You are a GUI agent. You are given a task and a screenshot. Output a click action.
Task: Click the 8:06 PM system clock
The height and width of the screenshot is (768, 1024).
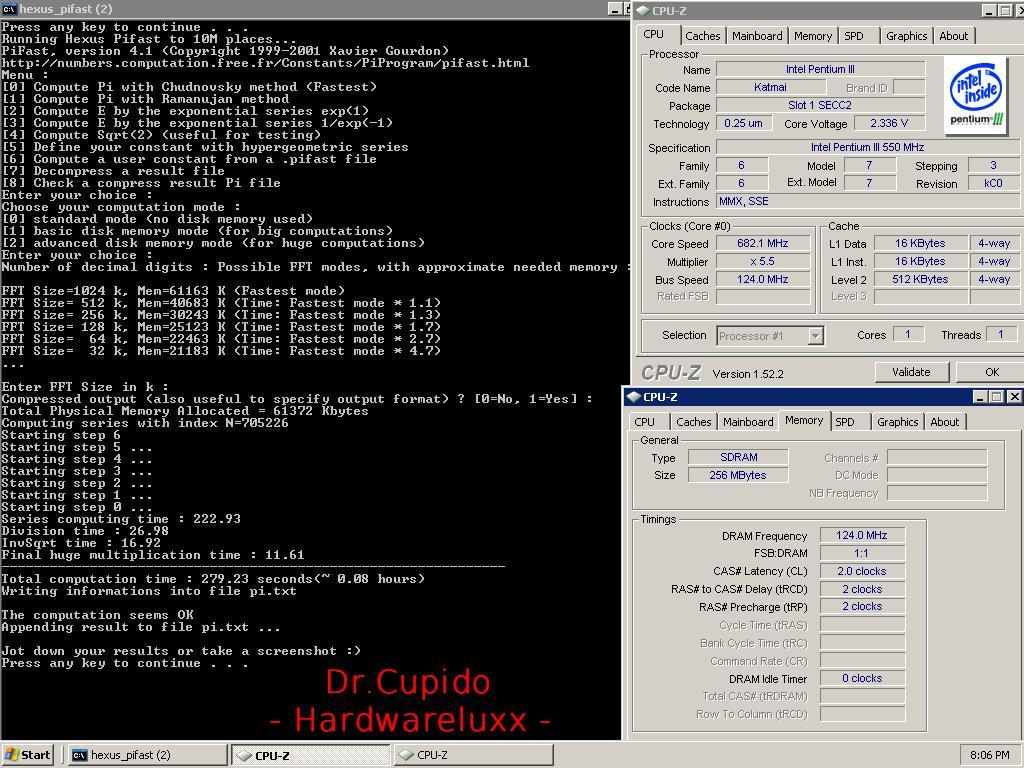tap(989, 755)
